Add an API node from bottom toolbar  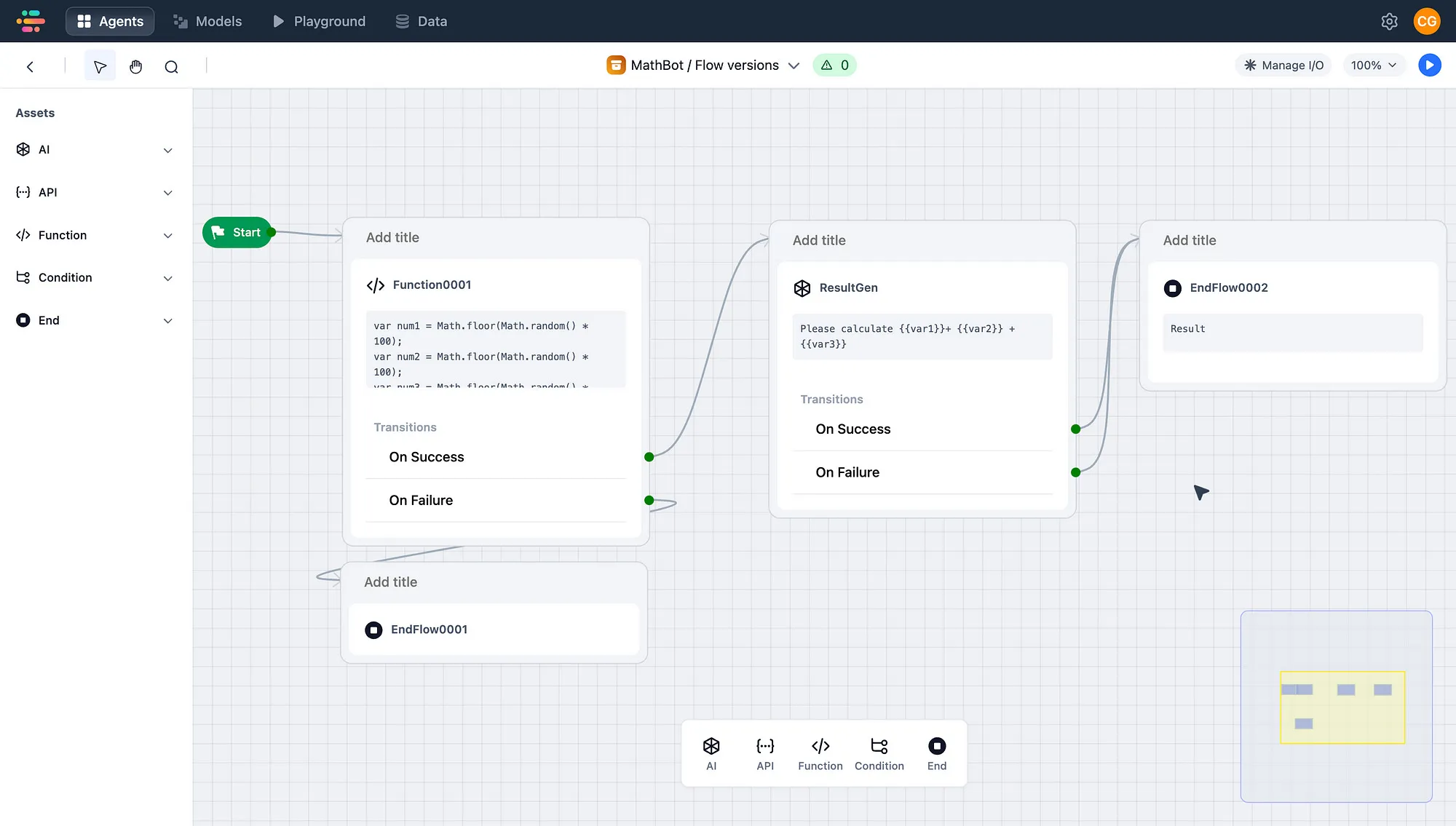coord(764,754)
